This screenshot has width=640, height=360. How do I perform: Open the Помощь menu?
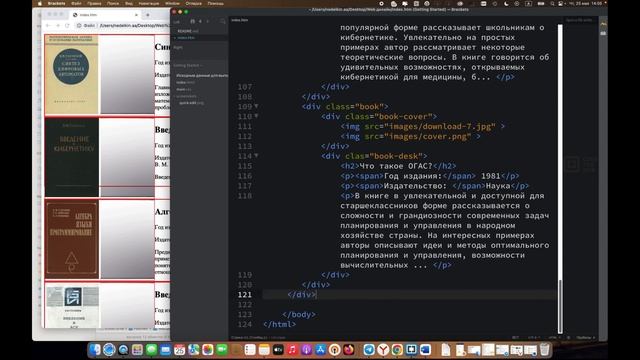coord(215,3)
